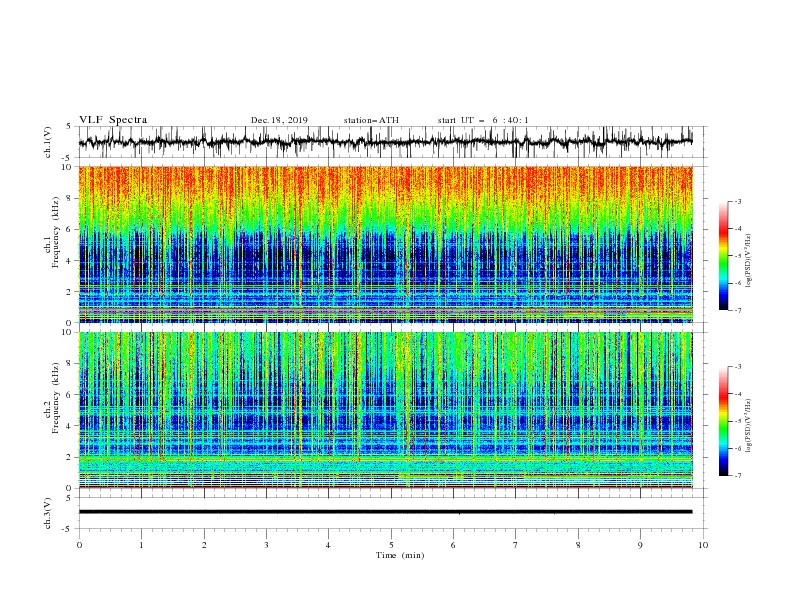Click the "ch.3(V)" axis label

48,513
